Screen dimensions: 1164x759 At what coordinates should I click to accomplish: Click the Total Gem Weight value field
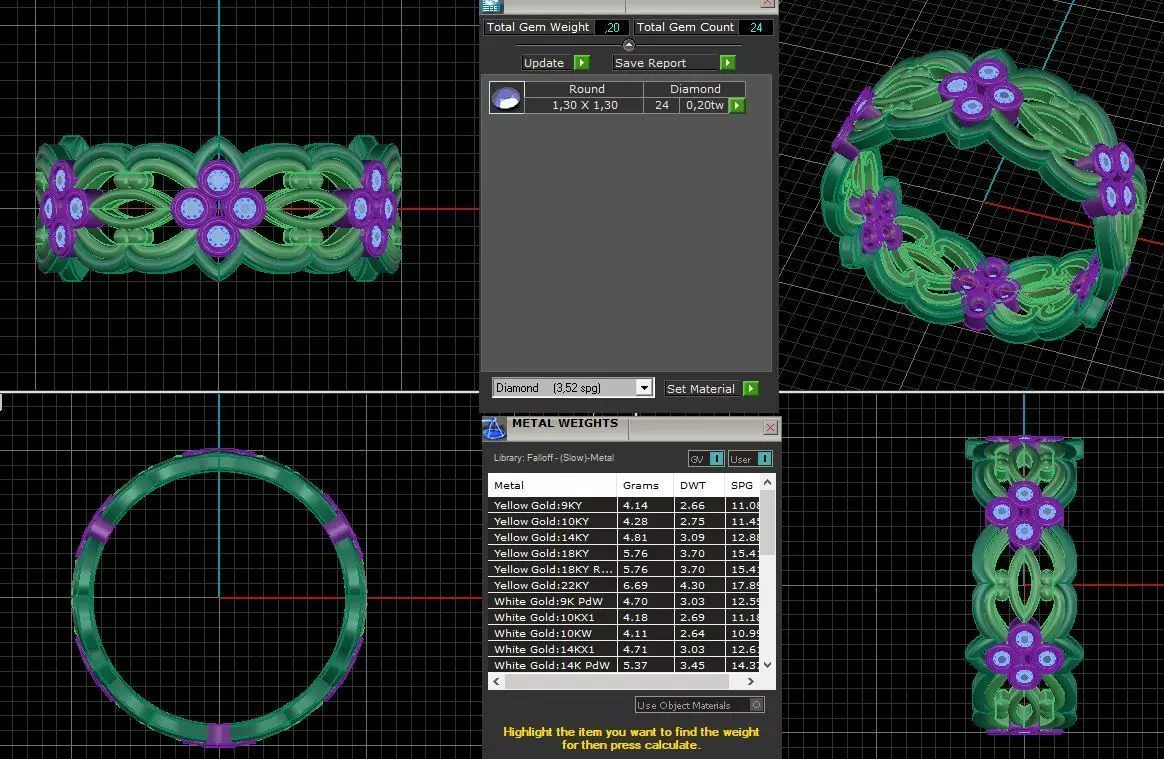click(x=612, y=27)
